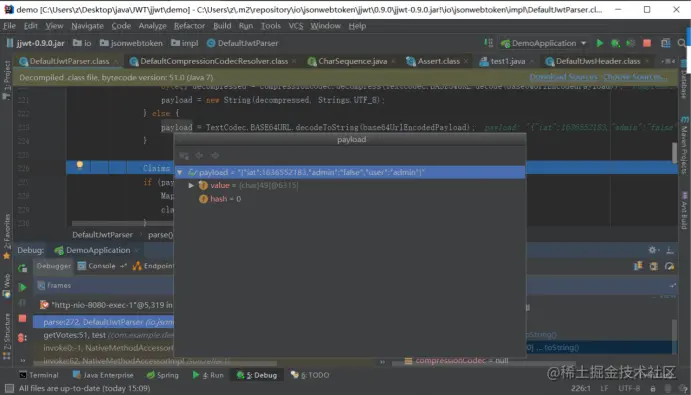The image size is (691, 395).
Task: Open the Build menu
Action: (x=222, y=26)
